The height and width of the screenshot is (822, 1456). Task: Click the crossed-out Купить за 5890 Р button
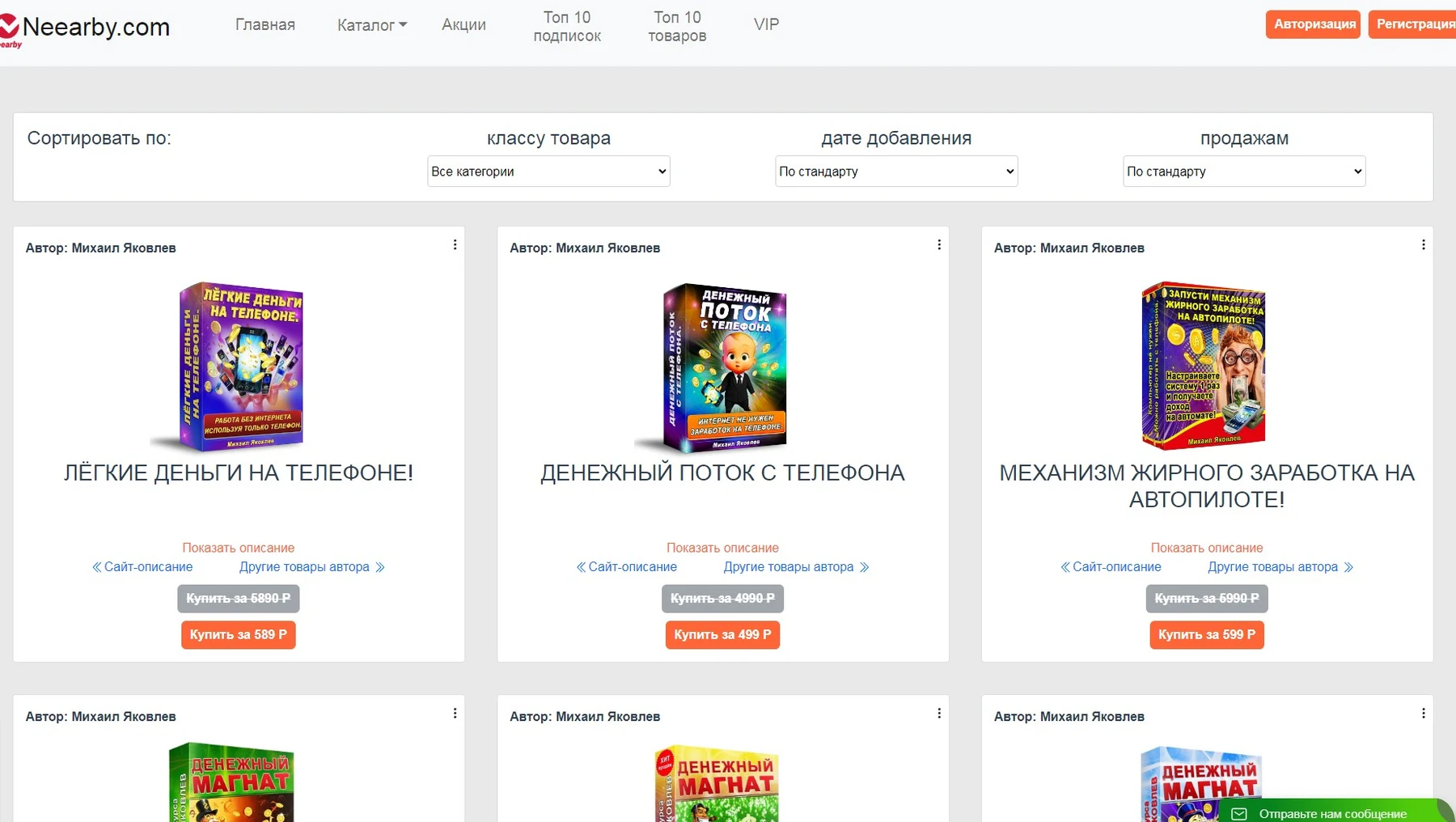pos(239,599)
